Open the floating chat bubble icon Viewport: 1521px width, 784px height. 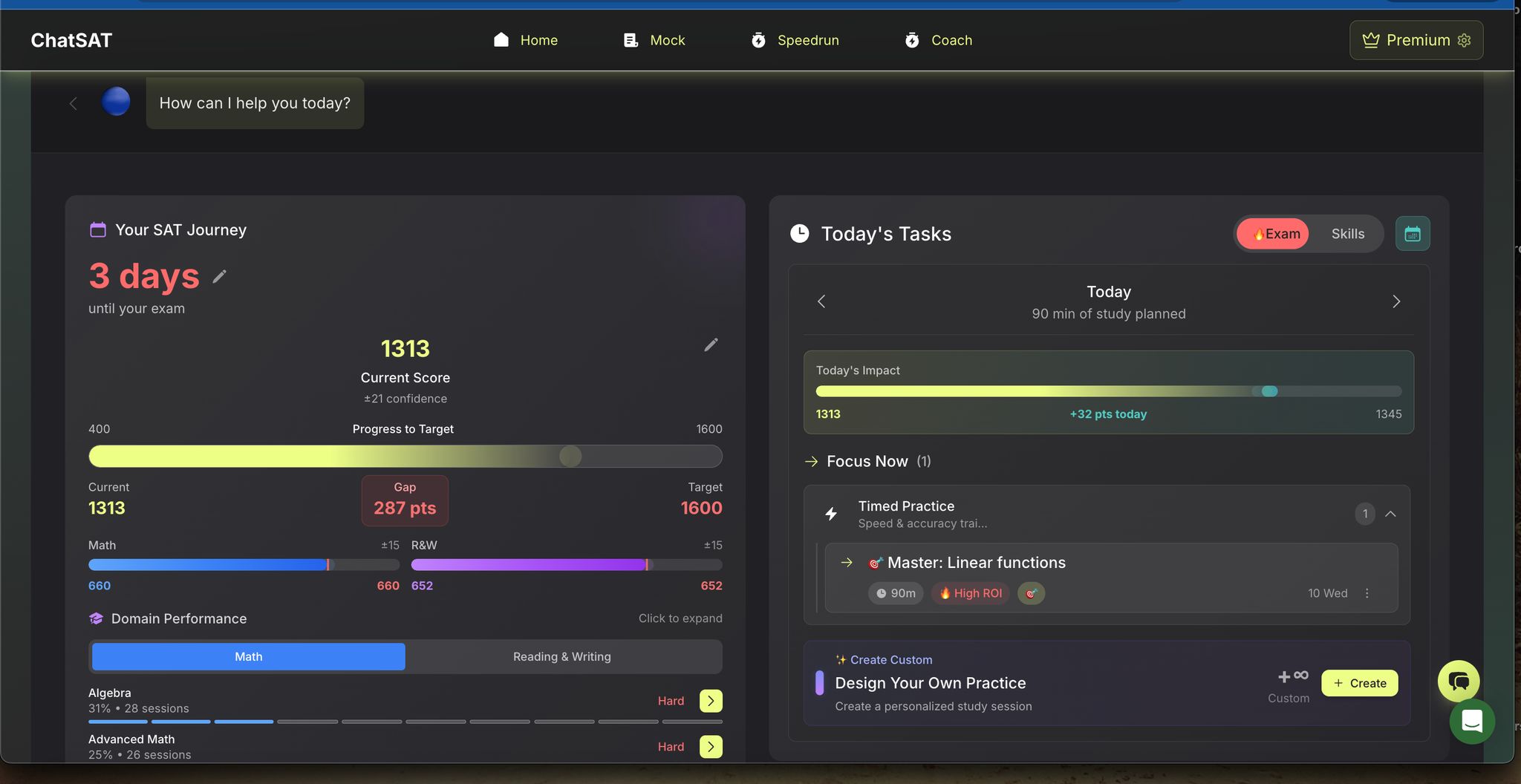[x=1458, y=680]
